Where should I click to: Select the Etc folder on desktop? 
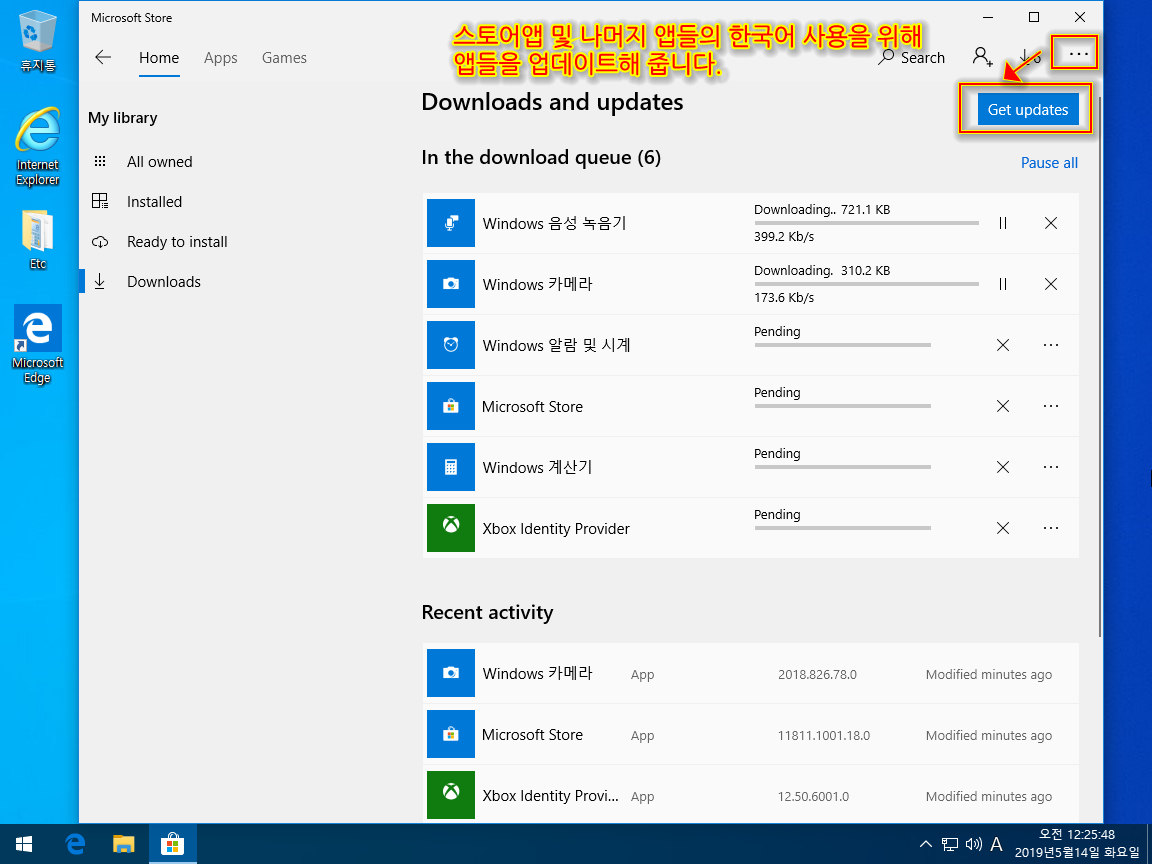point(37,240)
